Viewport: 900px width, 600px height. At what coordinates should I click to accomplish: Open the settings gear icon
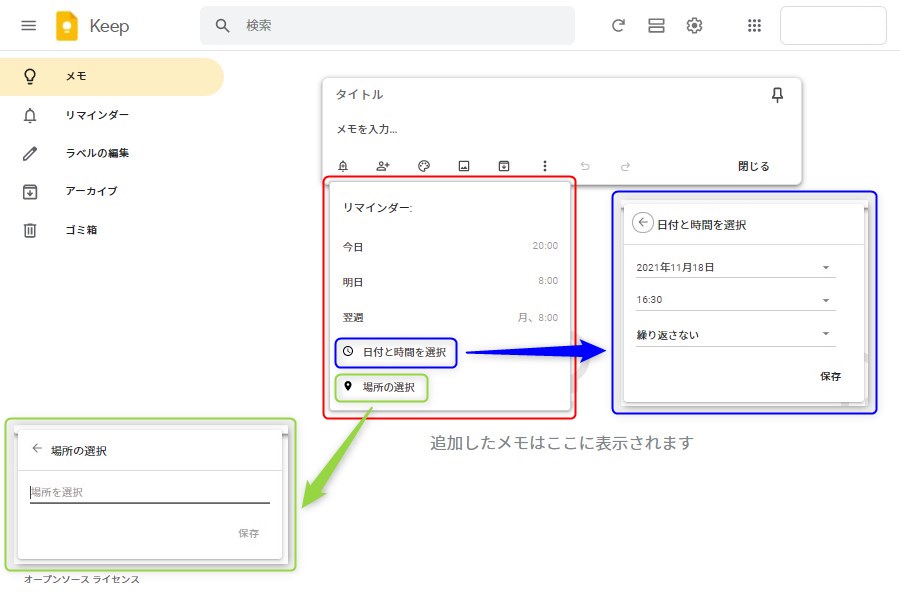(x=694, y=26)
